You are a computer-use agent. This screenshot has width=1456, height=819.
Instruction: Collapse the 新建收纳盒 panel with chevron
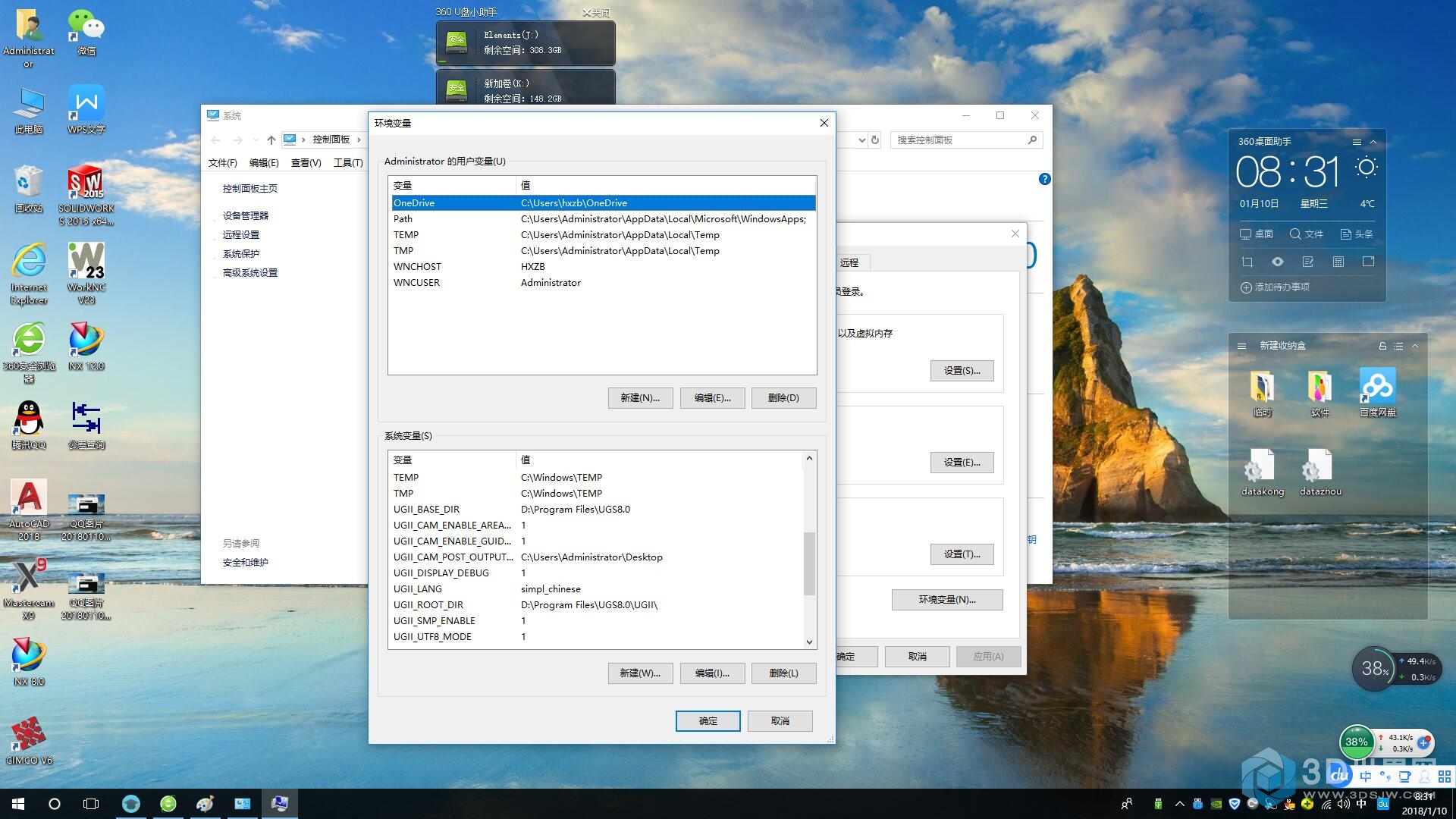coord(1415,346)
